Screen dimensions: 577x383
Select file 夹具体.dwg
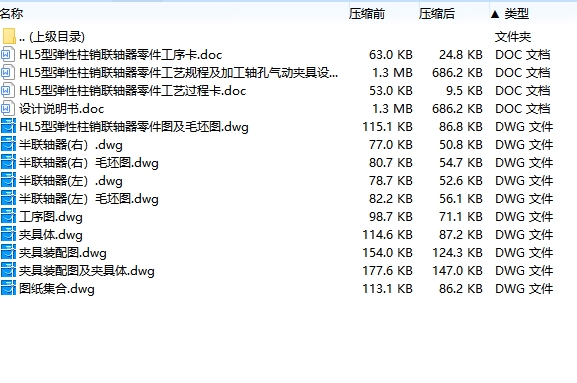tap(51, 235)
